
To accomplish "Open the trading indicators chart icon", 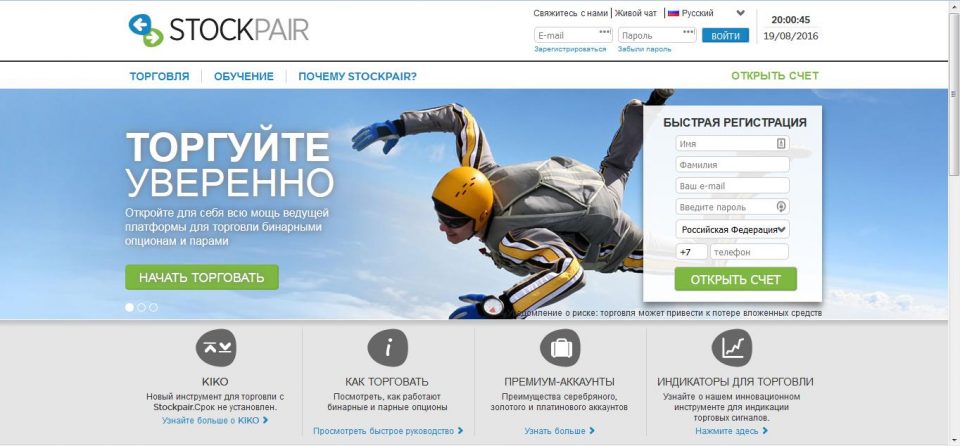I will pyautogui.click(x=732, y=348).
